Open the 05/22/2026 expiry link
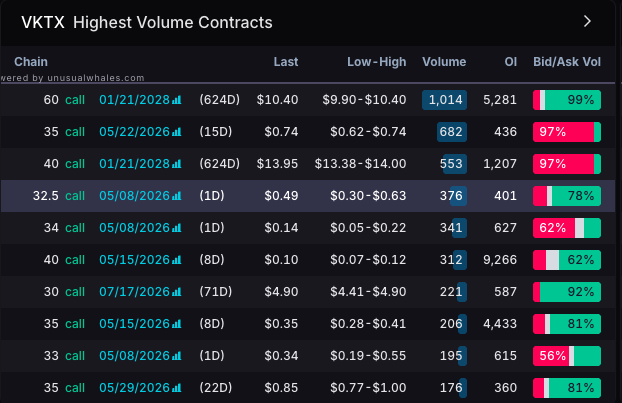 (134, 132)
